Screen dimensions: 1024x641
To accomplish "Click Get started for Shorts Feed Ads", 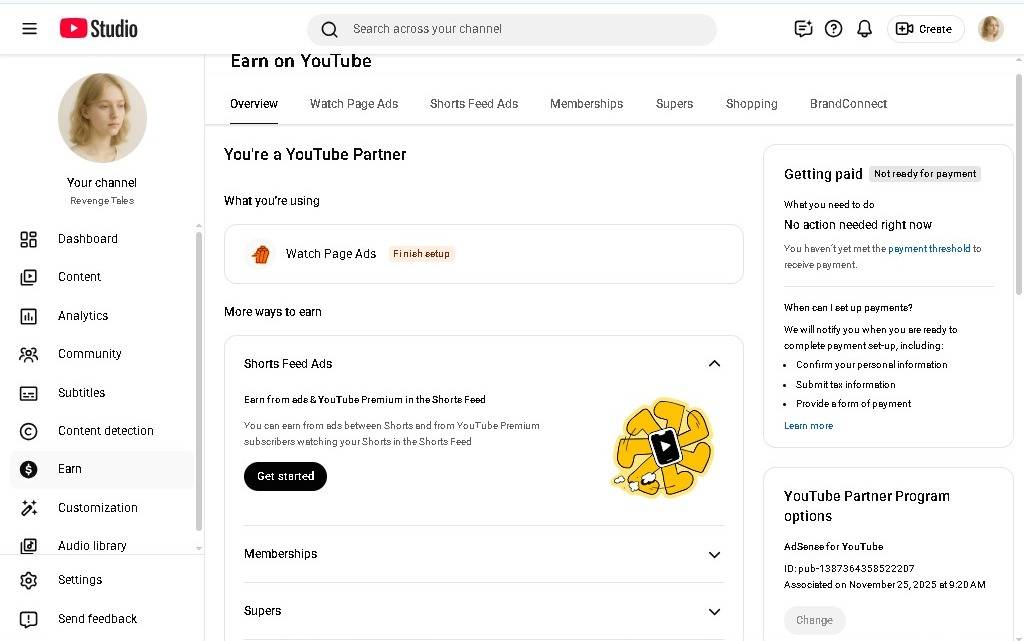I will pyautogui.click(x=285, y=477).
